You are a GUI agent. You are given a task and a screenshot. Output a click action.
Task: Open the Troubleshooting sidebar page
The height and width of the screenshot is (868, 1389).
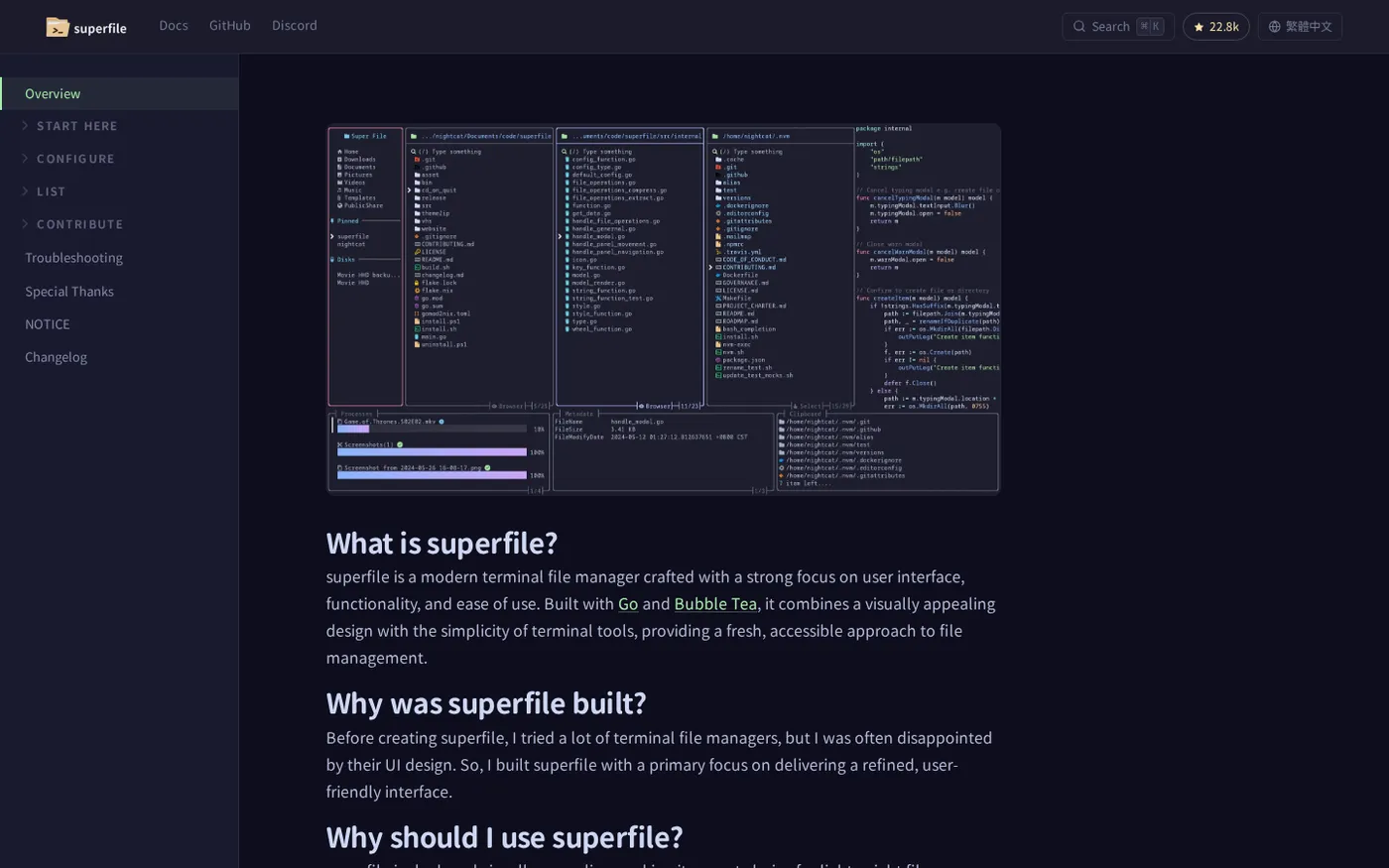pos(73,258)
